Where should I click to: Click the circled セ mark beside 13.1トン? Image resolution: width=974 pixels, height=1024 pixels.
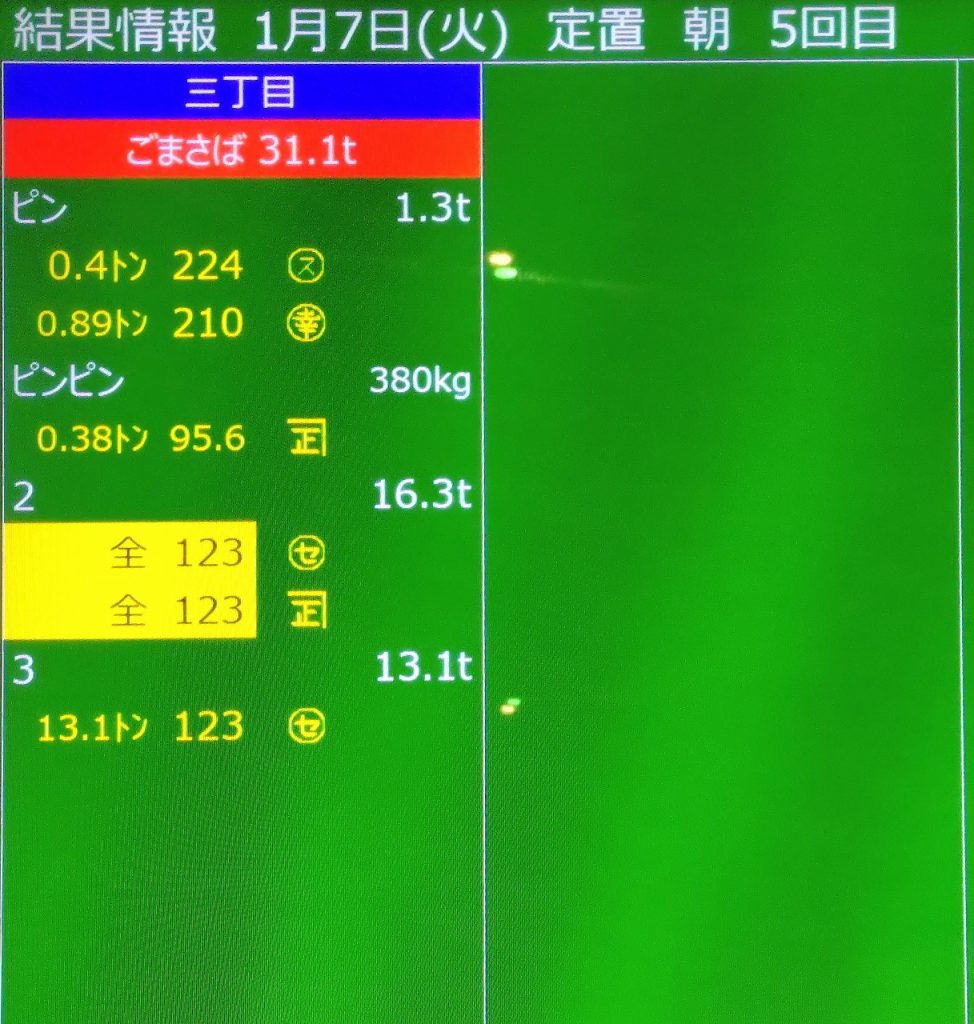(x=306, y=728)
